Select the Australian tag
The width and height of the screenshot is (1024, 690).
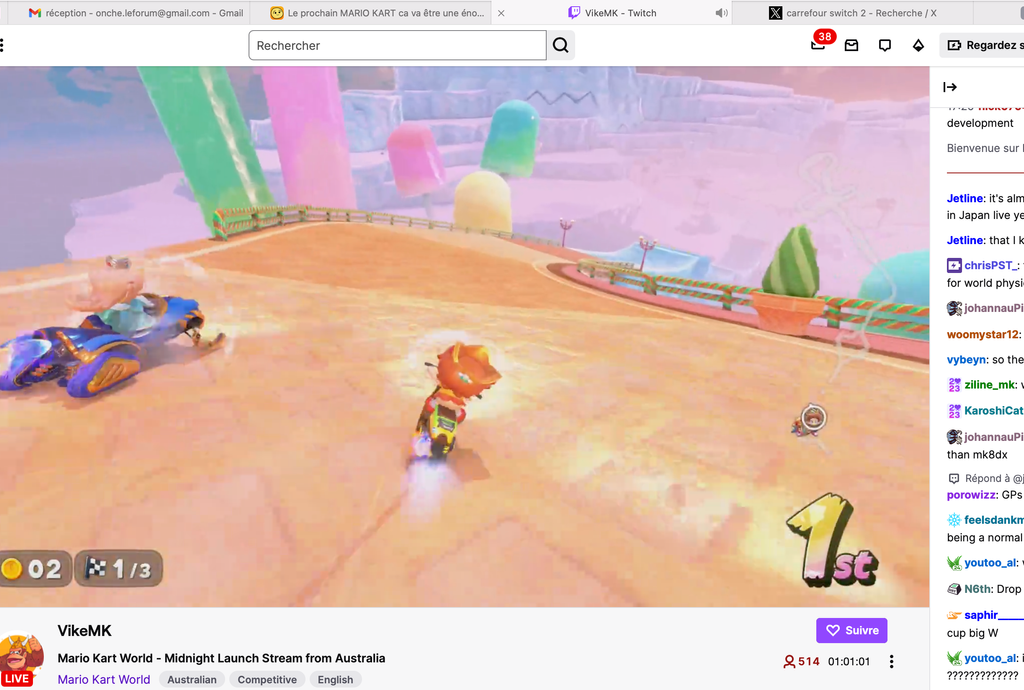tap(192, 680)
